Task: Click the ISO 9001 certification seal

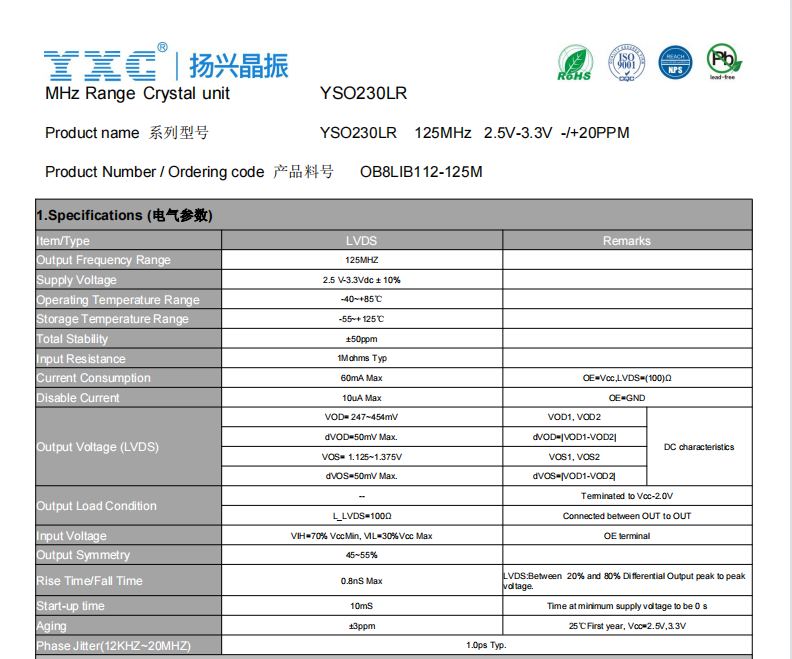Action: coord(624,62)
